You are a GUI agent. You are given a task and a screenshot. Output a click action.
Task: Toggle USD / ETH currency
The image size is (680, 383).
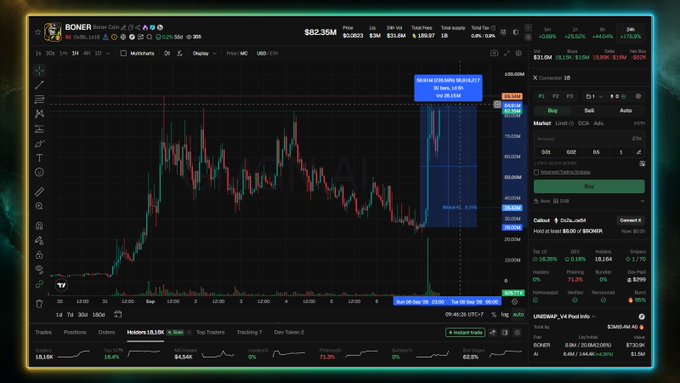267,53
